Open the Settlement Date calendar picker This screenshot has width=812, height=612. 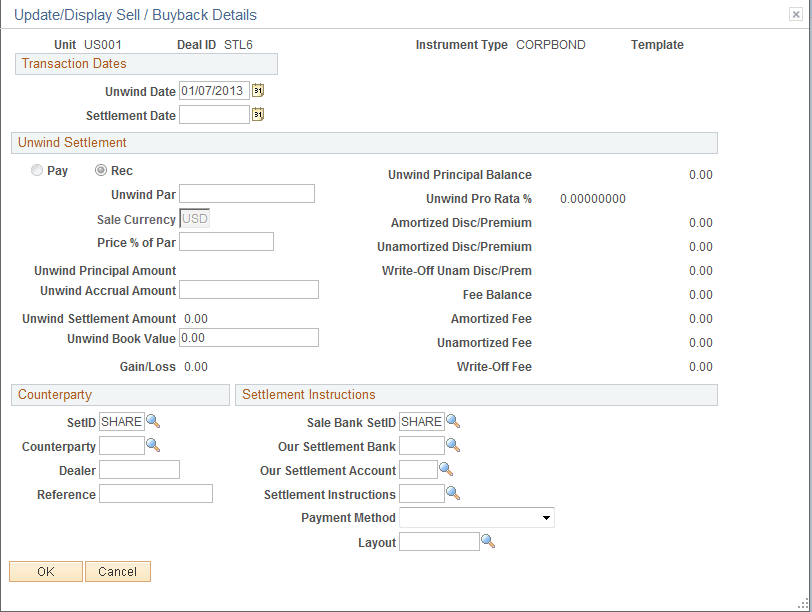(256, 114)
